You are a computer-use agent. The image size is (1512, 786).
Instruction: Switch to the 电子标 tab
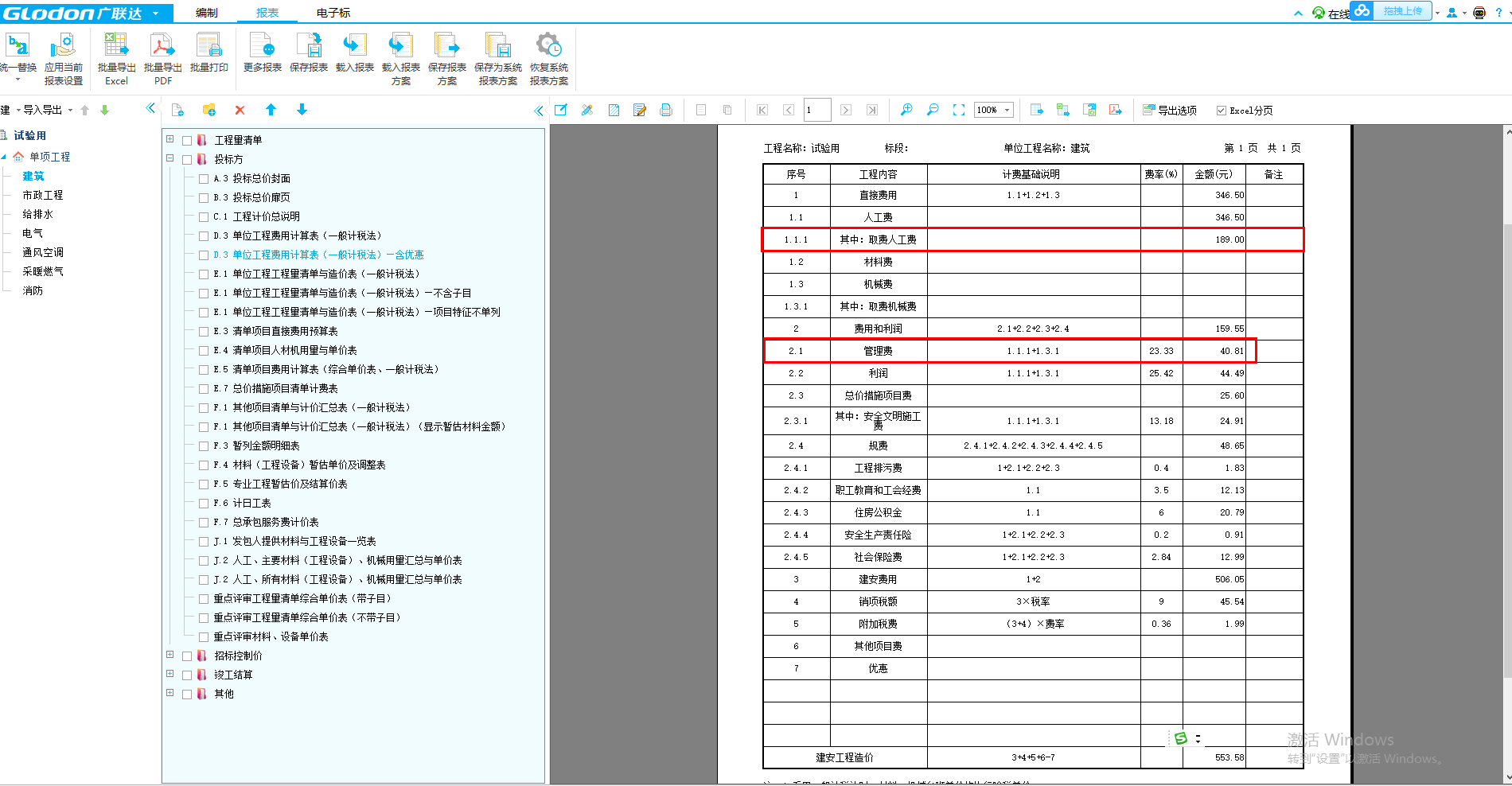coord(333,13)
